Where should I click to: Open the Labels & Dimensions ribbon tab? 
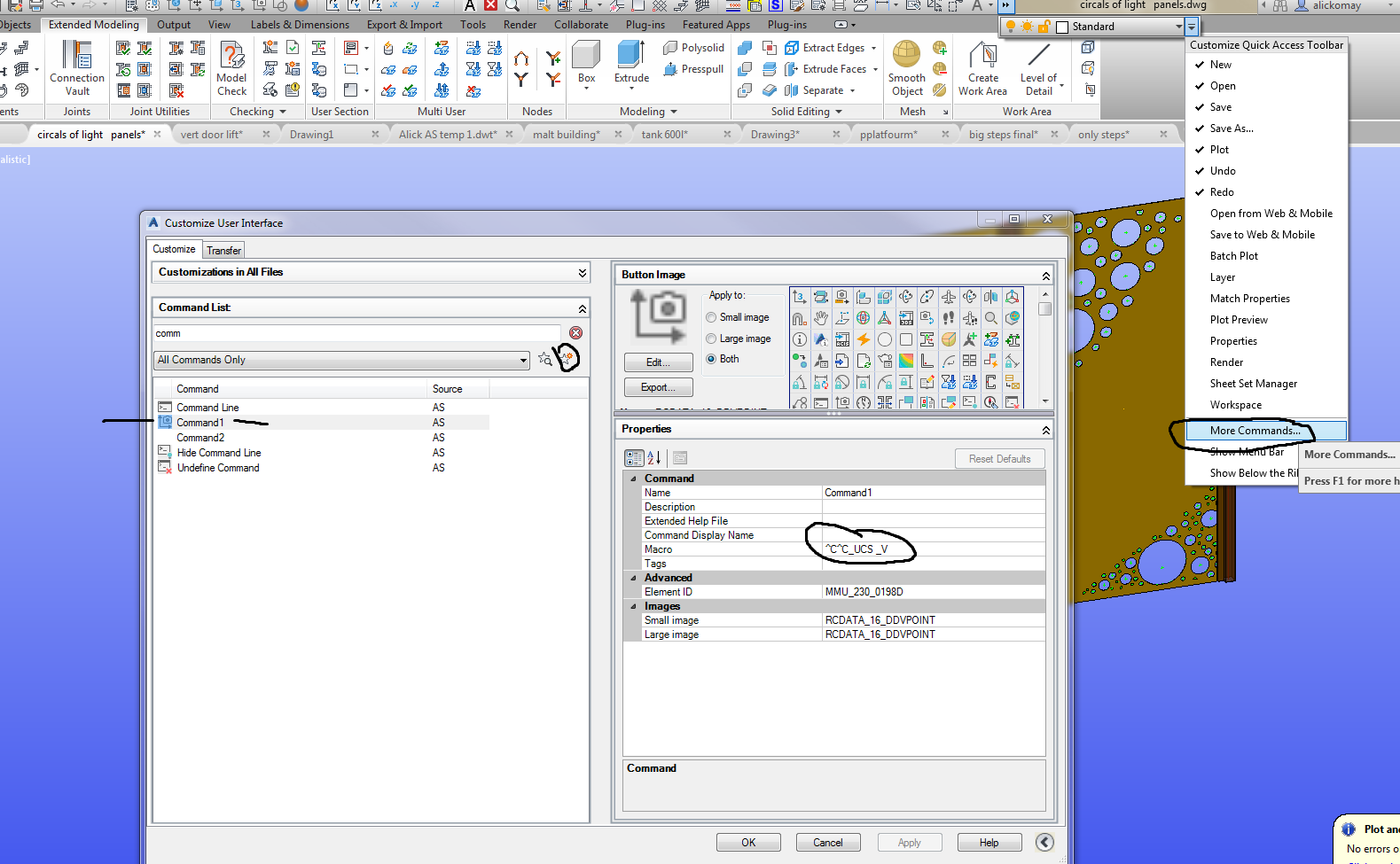(300, 25)
